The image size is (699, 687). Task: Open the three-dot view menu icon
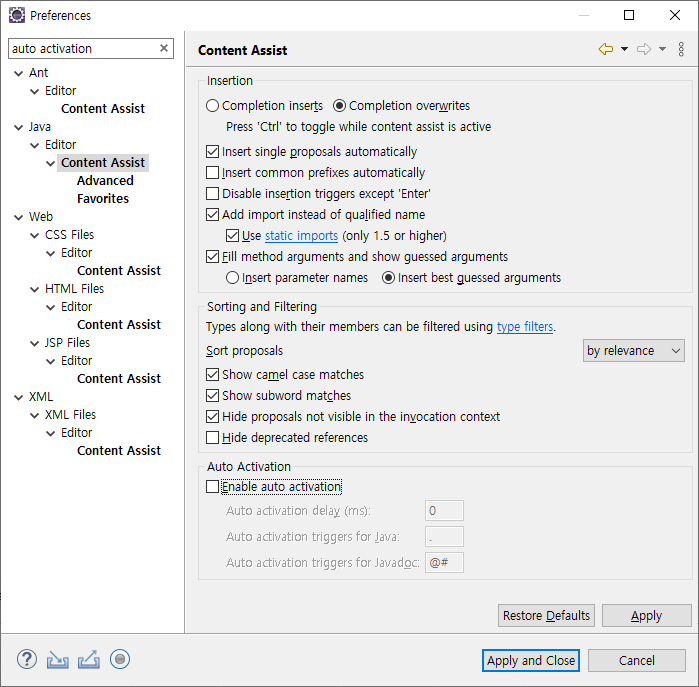click(x=681, y=49)
